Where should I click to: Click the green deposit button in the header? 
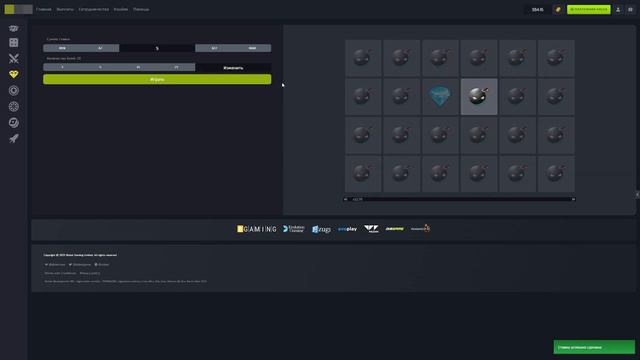(x=589, y=9)
